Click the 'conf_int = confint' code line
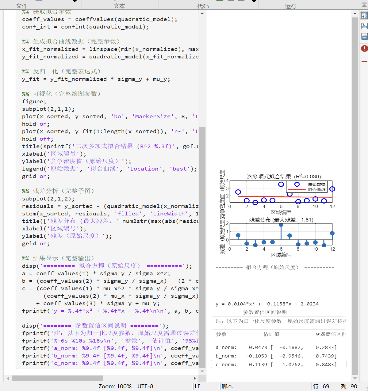 click(85, 27)
